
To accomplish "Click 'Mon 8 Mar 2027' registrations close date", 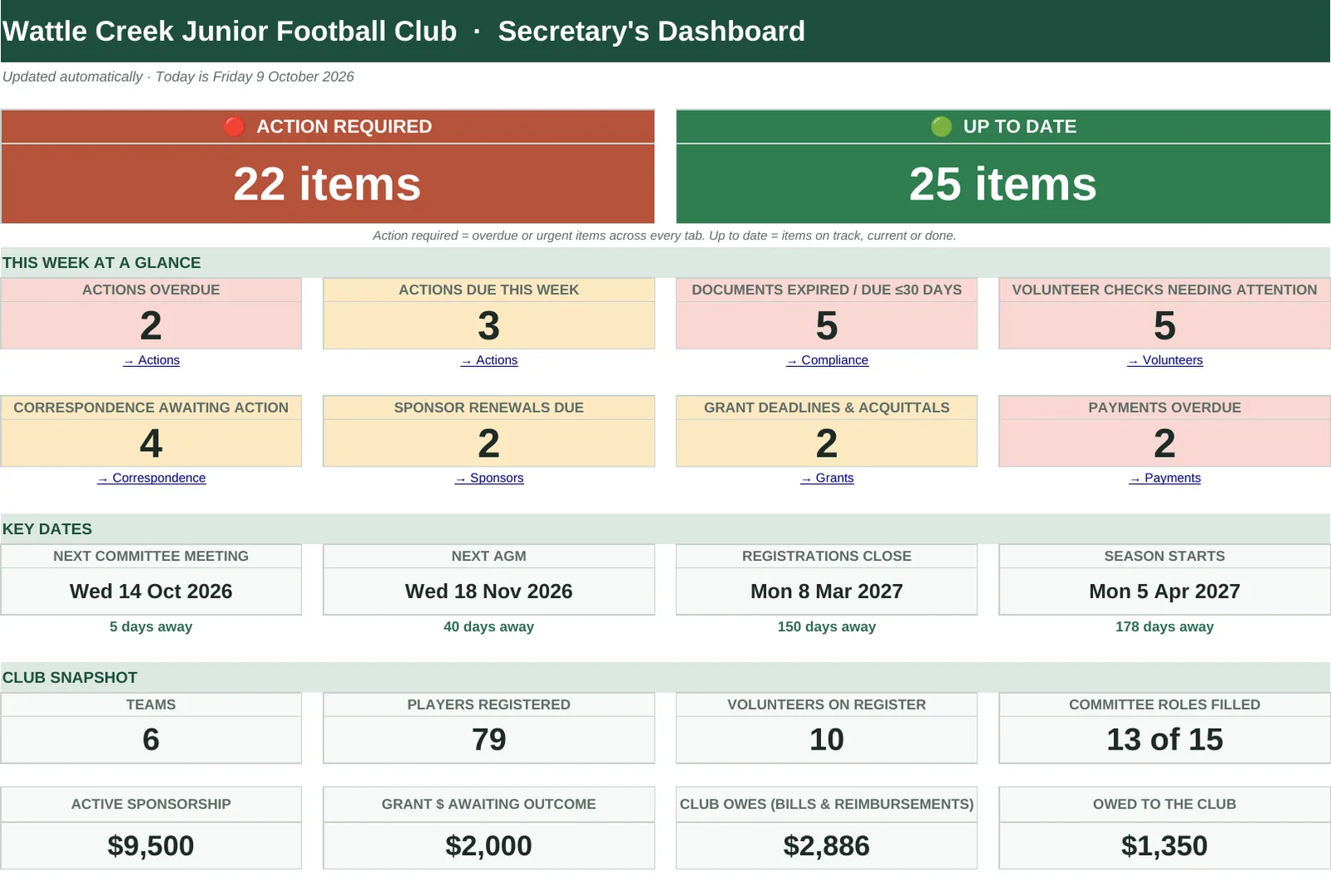I will [827, 592].
